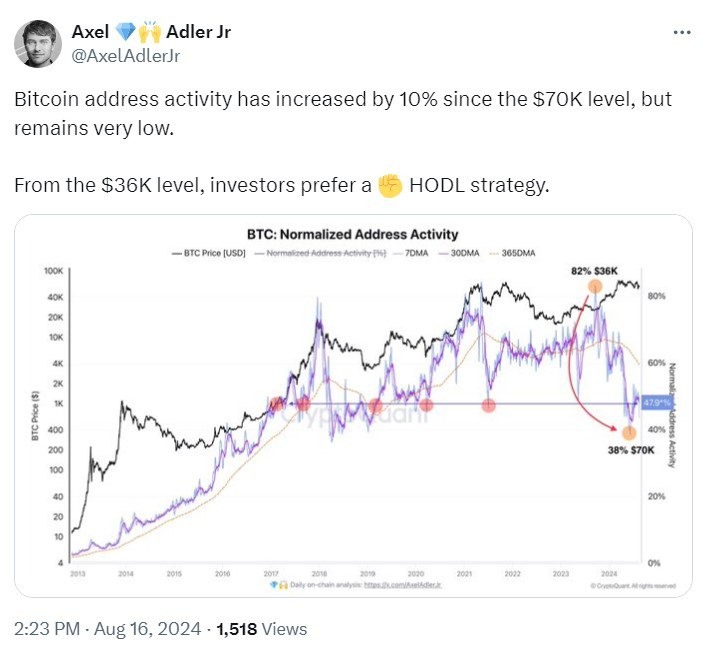
Task: Click the orange 38% $70K low marker
Action: coord(628,432)
